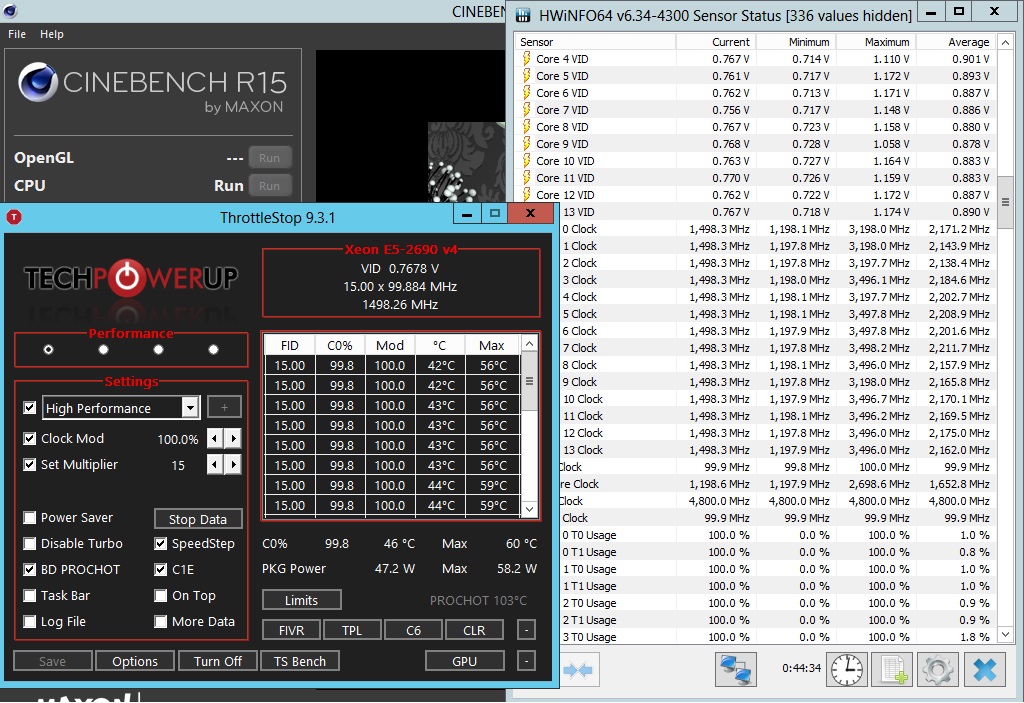The height and width of the screenshot is (703, 1024).
Task: Decrease Clock Mod with left arrow
Action: pyautogui.click(x=215, y=438)
